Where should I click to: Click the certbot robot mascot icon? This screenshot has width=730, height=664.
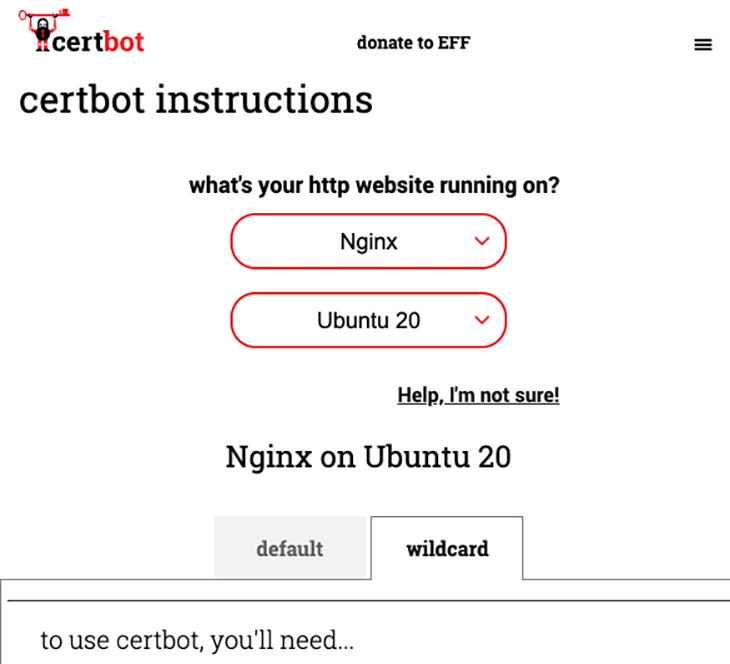(x=42, y=34)
